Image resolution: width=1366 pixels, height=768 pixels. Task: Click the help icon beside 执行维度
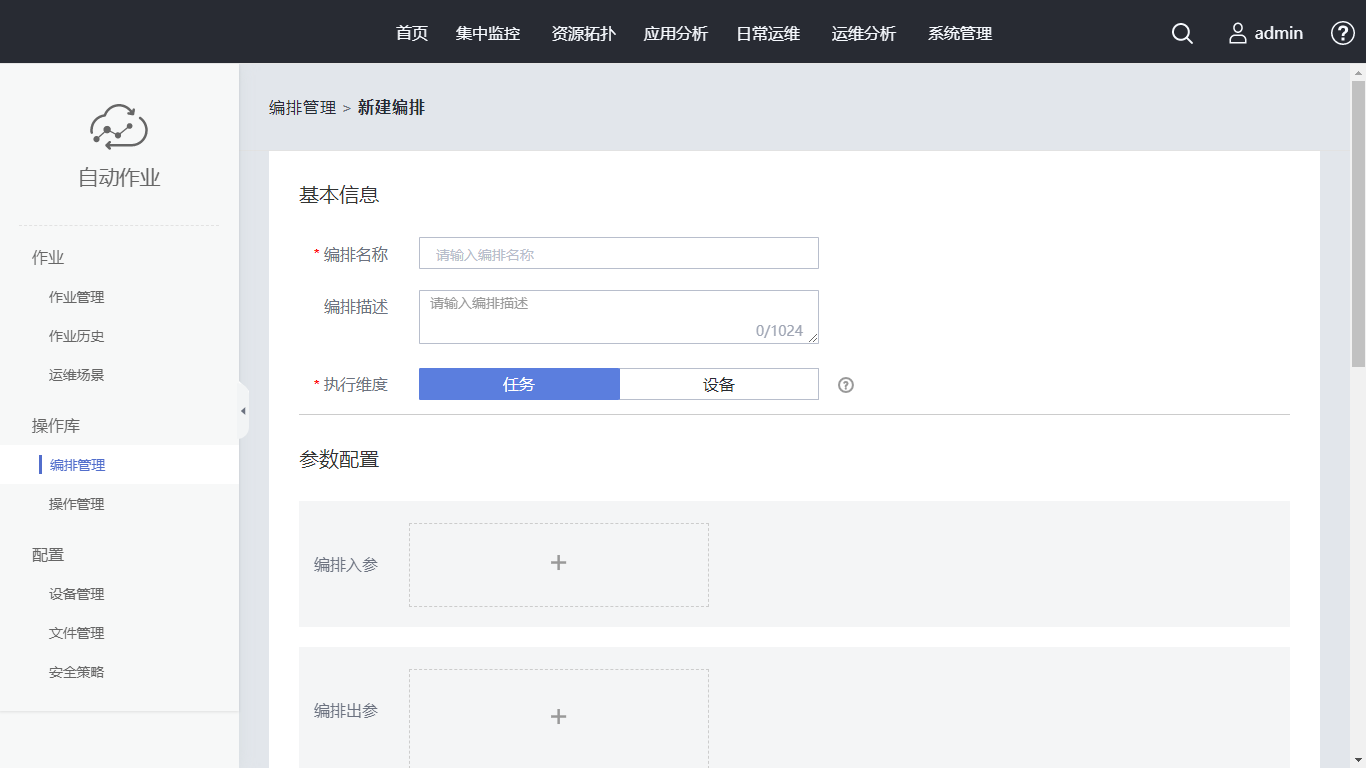[846, 385]
